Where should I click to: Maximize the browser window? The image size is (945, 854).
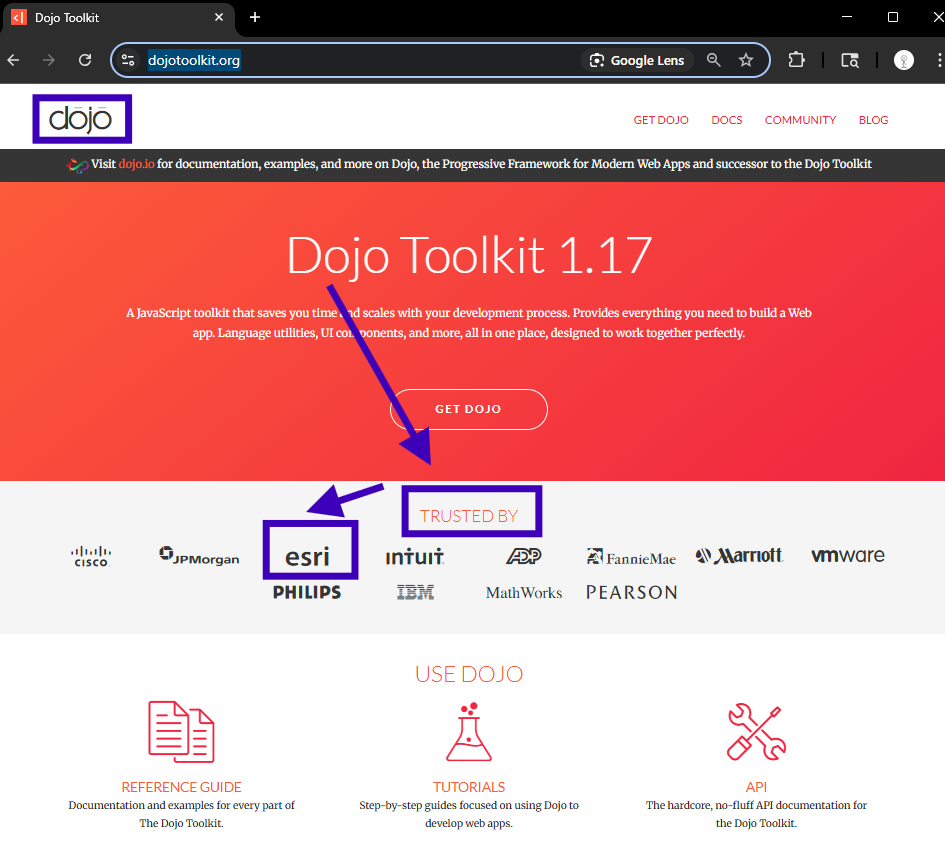(x=893, y=17)
